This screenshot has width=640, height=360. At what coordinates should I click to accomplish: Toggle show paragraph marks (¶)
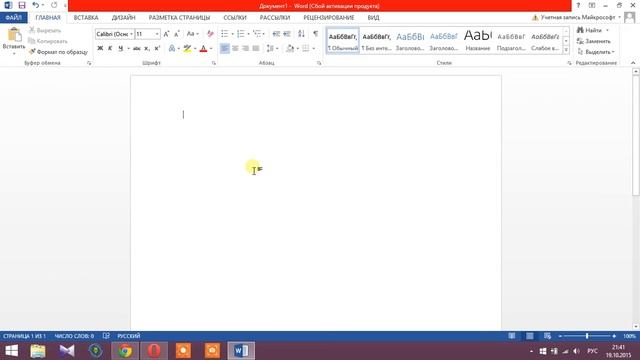coord(316,34)
